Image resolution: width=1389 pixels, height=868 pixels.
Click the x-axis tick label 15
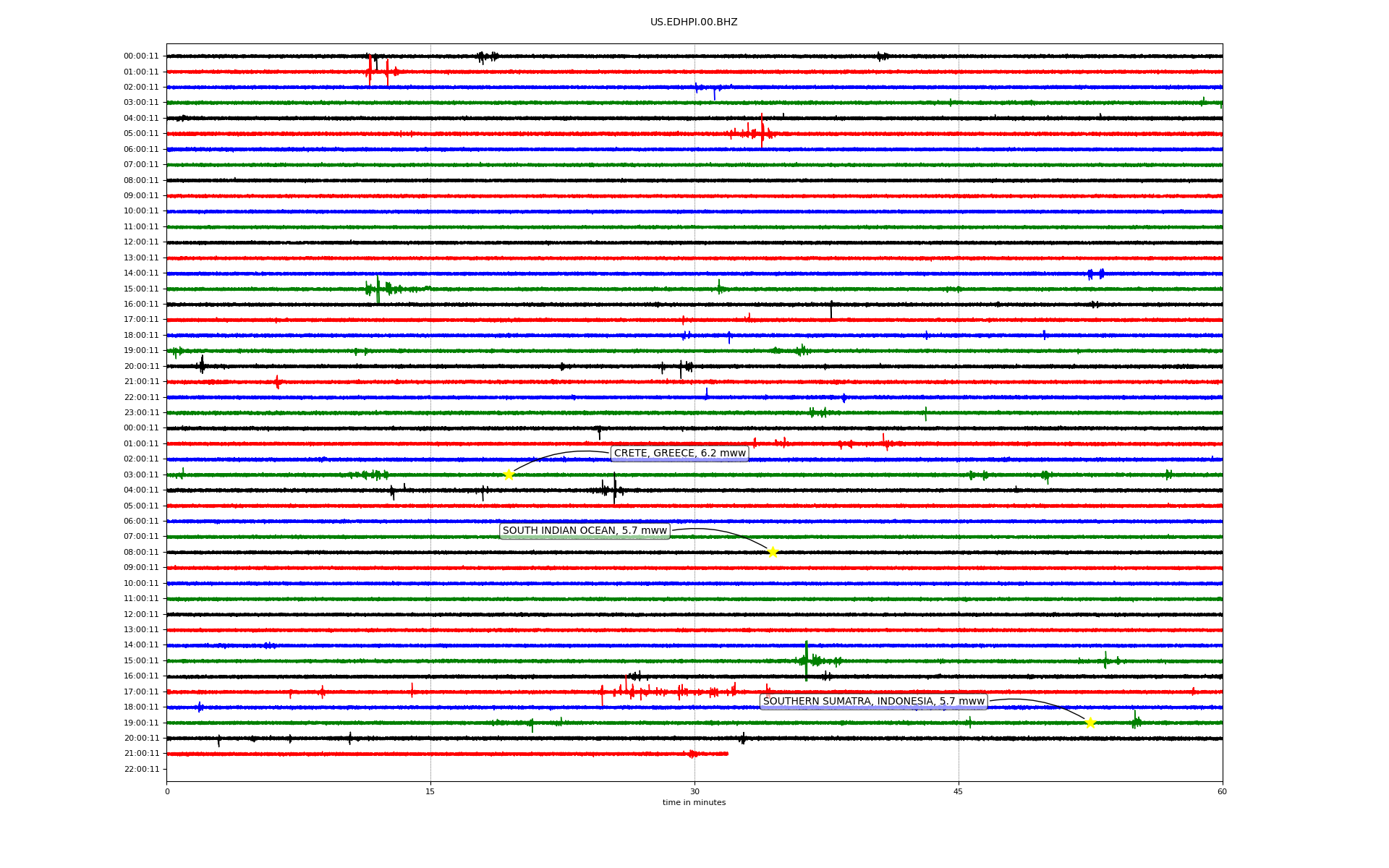click(x=430, y=791)
